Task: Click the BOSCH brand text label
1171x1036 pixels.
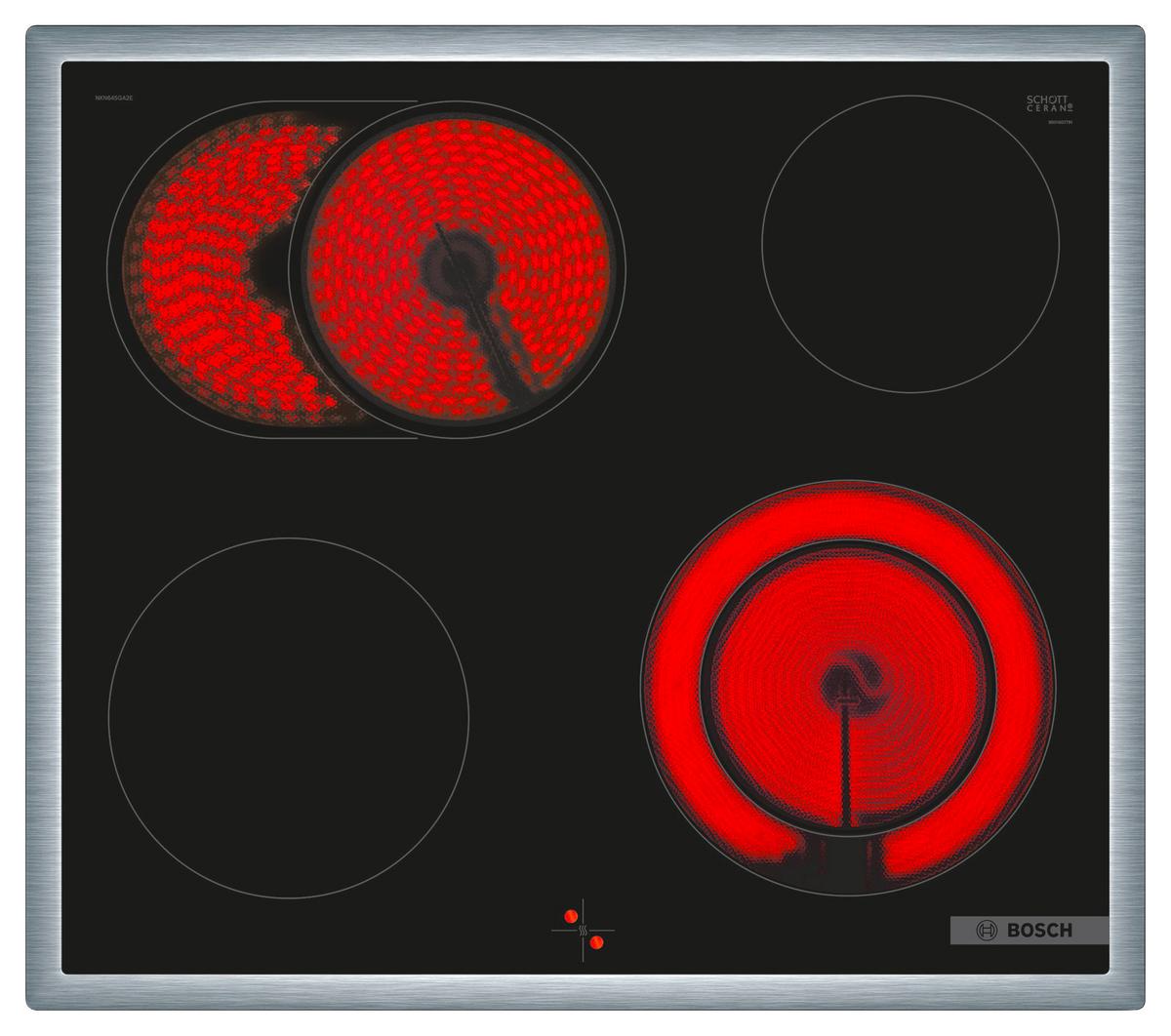Action: [1039, 930]
